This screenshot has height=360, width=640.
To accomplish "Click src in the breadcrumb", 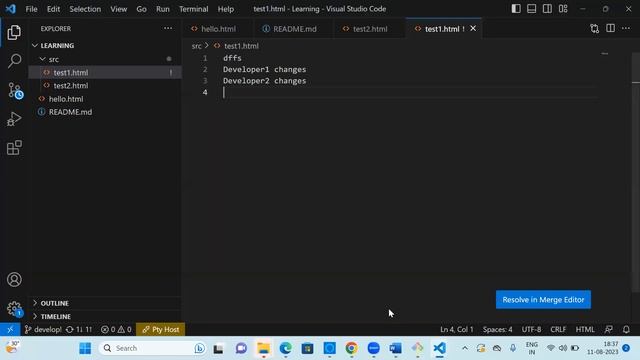I will tap(196, 46).
